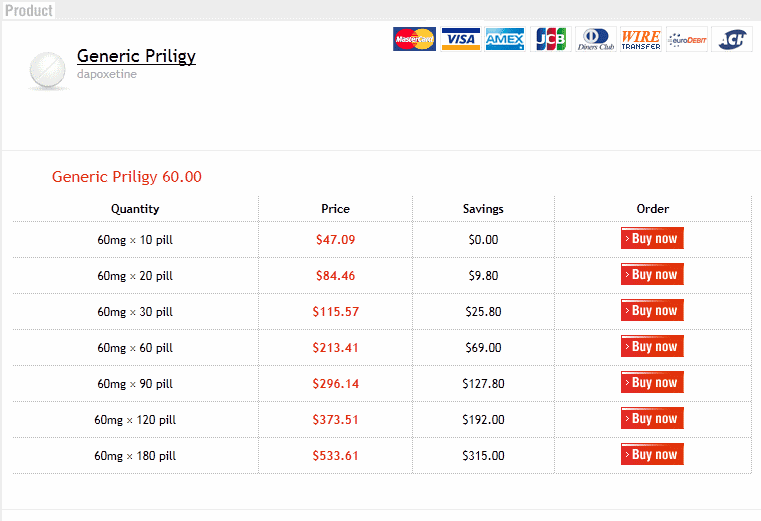Click the AMEX payment icon
The image size is (761, 521).
click(x=505, y=39)
